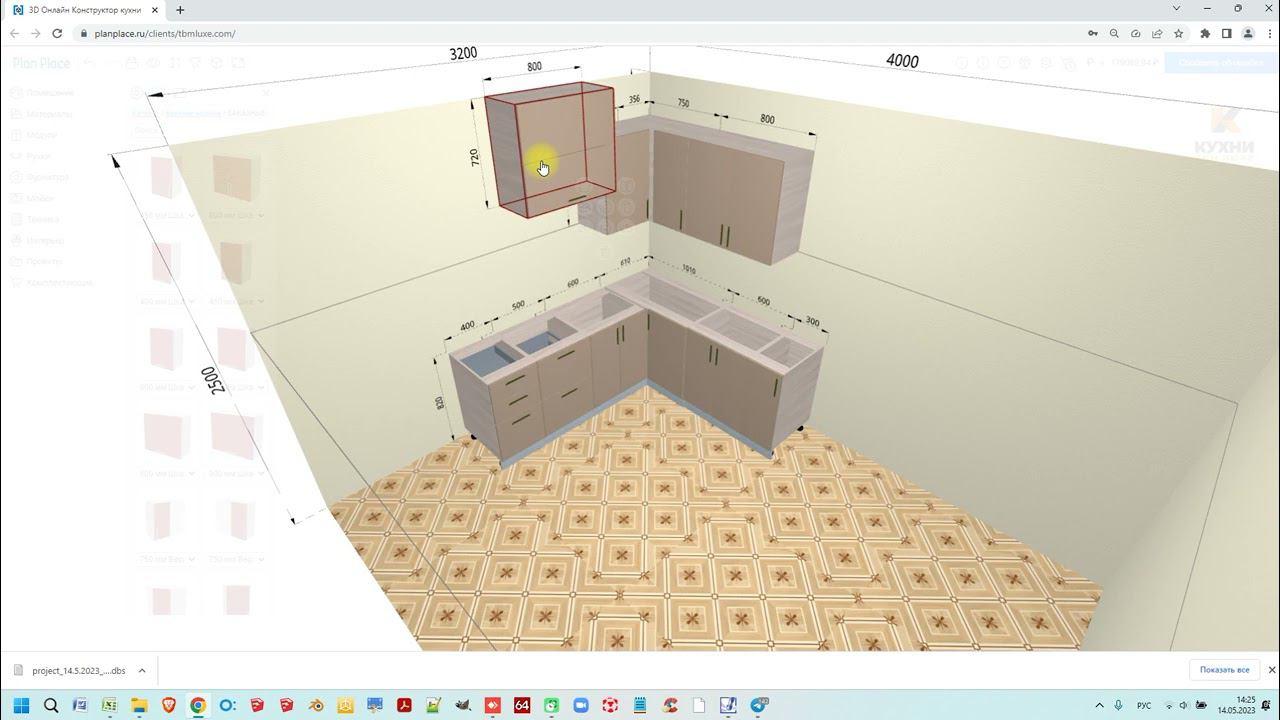The width and height of the screenshot is (1280, 720).
Task: Bookmark this page with the star icon
Action: point(1179,33)
